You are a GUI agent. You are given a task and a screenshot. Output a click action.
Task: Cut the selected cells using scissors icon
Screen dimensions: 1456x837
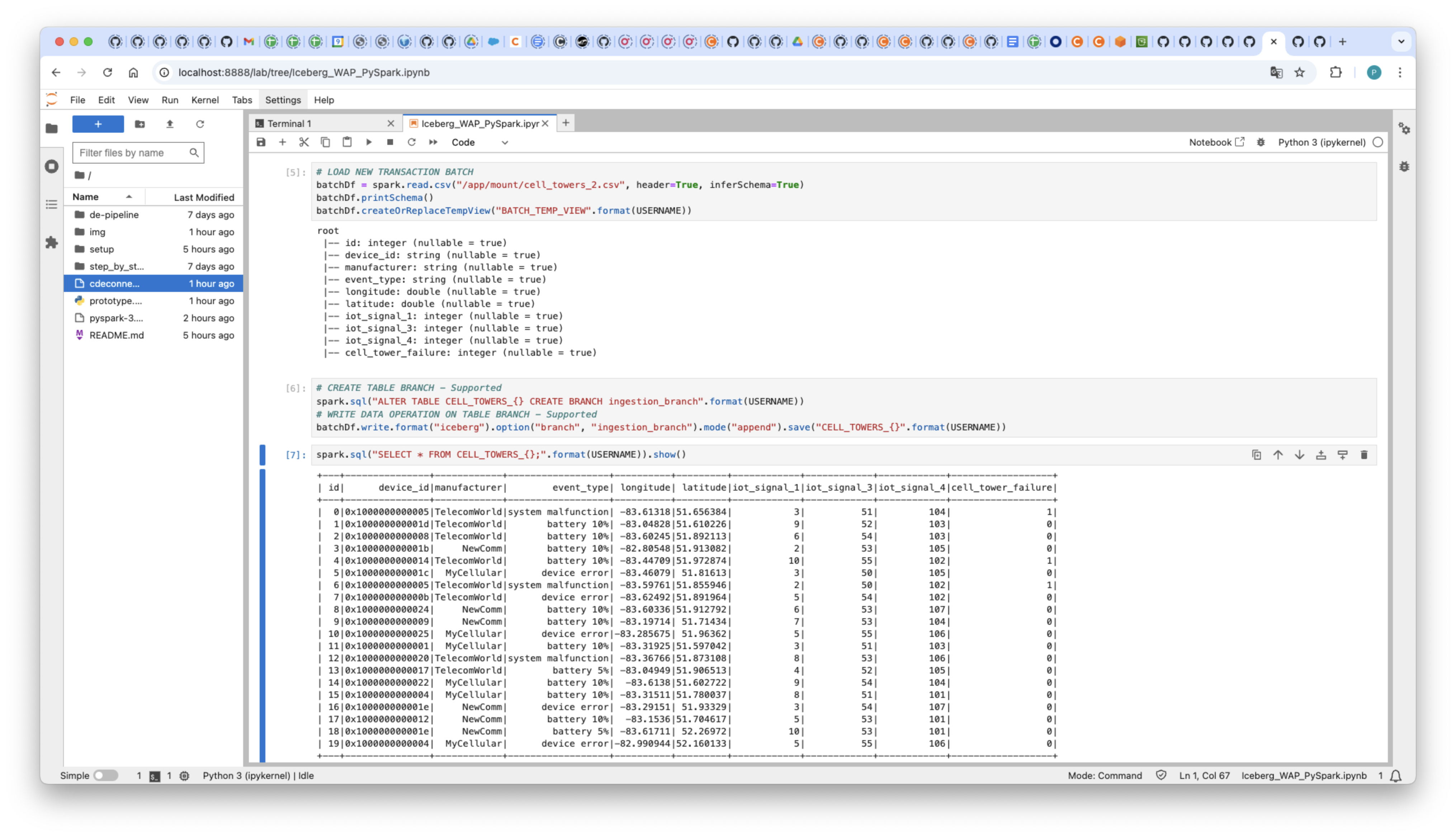pyautogui.click(x=304, y=142)
